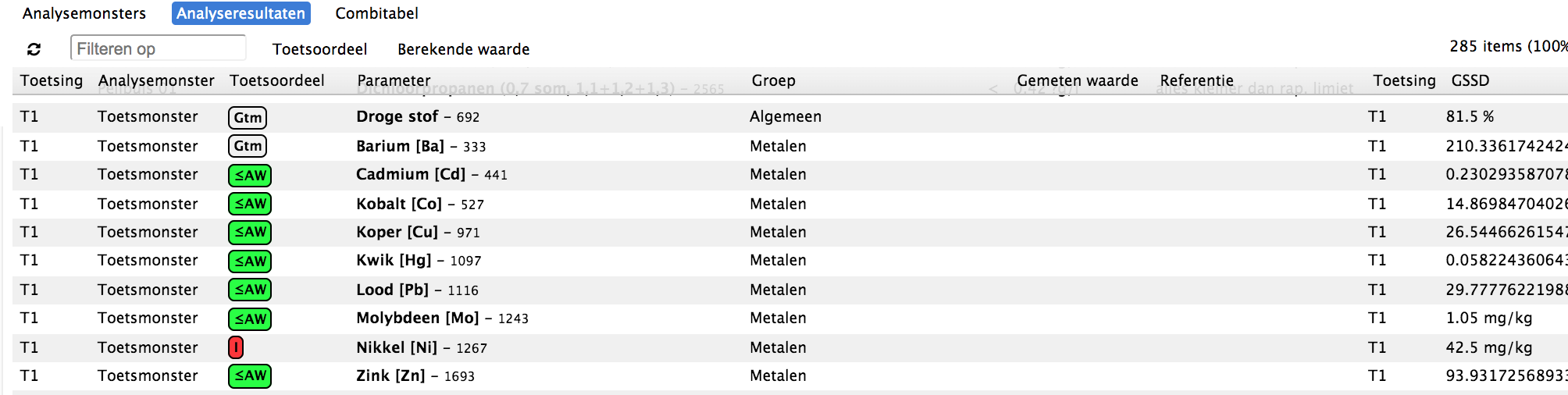Open the Combitabel tab

pos(377,13)
